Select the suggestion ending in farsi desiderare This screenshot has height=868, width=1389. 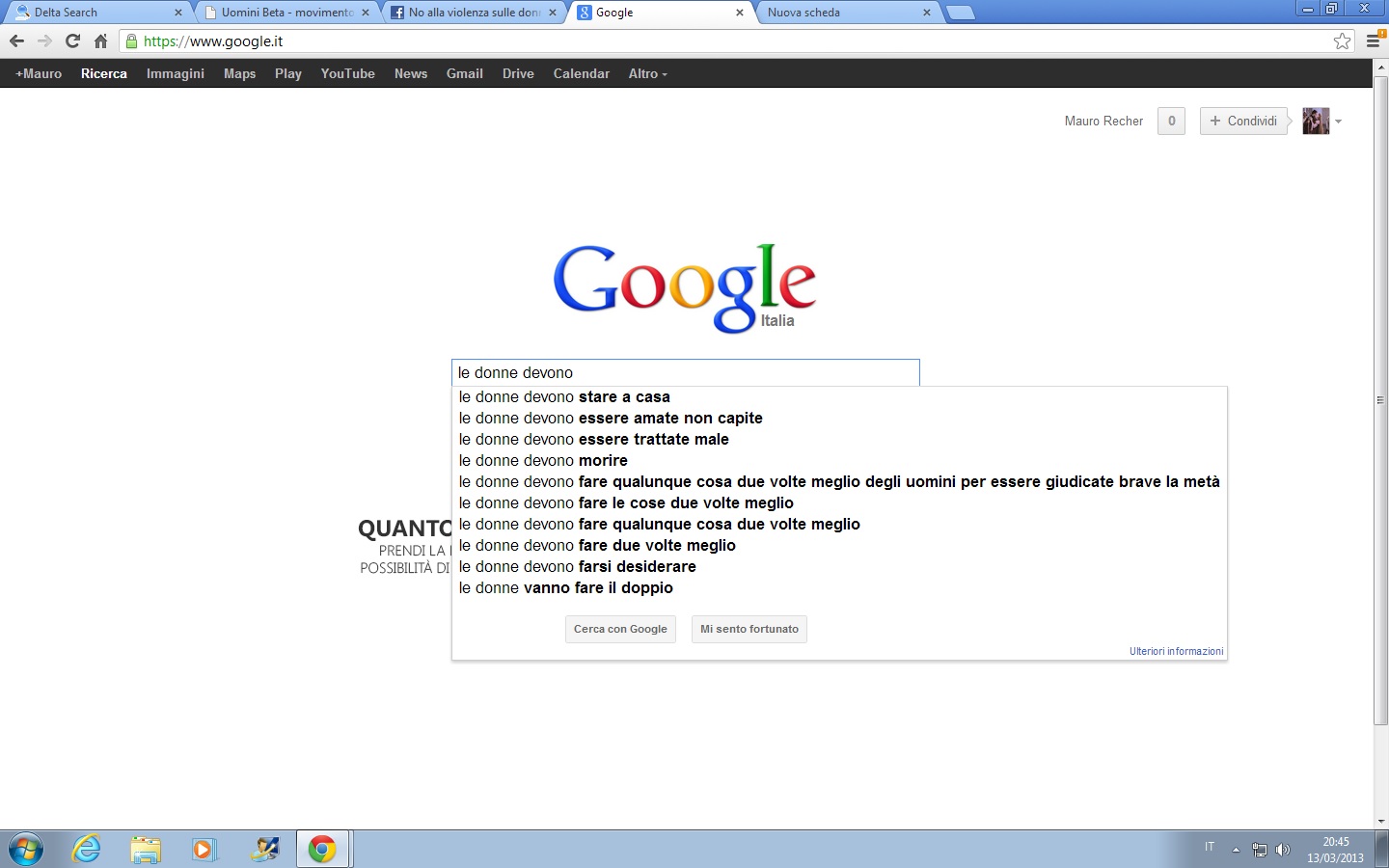coord(577,566)
